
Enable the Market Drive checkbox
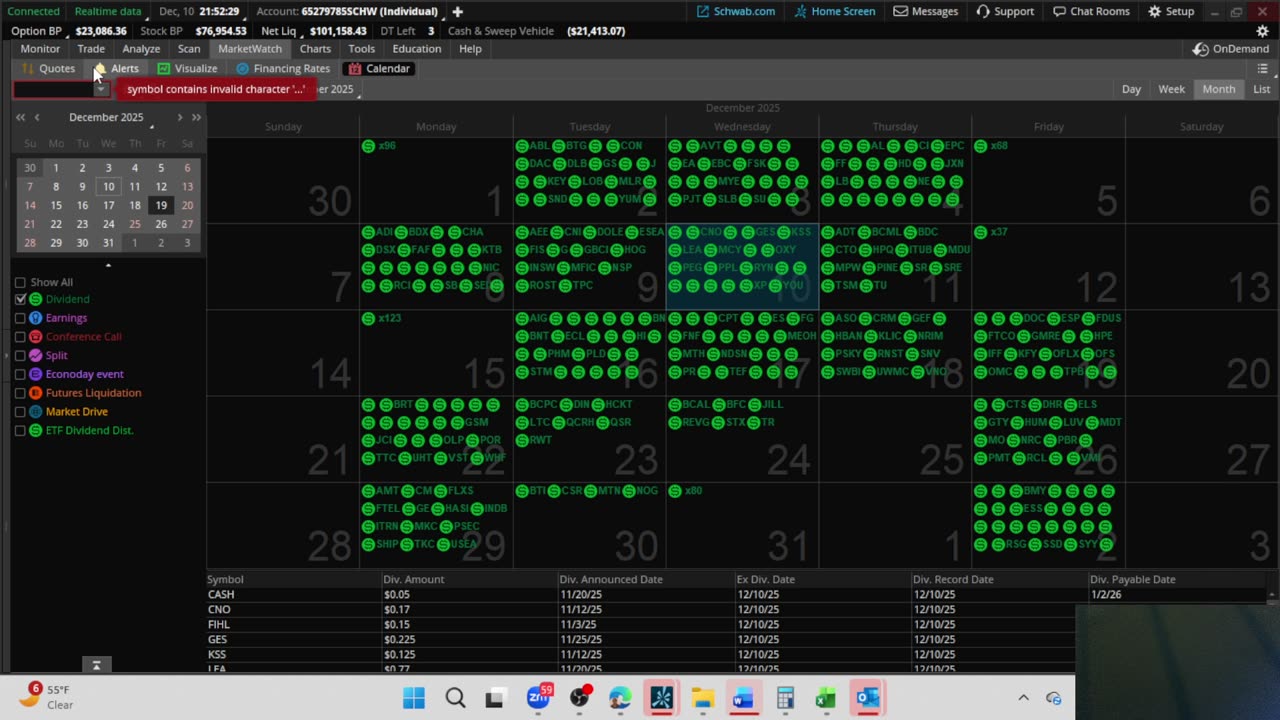[20, 411]
